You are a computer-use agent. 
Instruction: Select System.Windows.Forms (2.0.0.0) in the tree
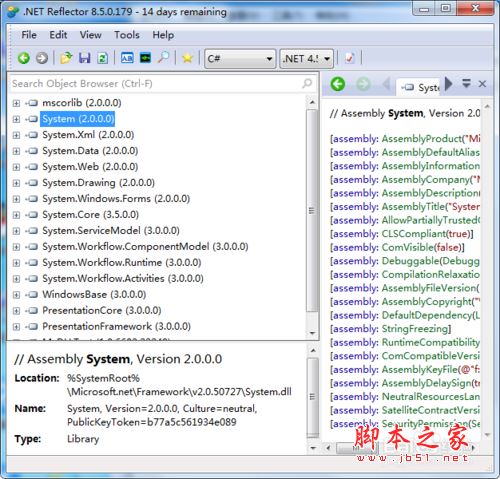[x=116, y=199]
